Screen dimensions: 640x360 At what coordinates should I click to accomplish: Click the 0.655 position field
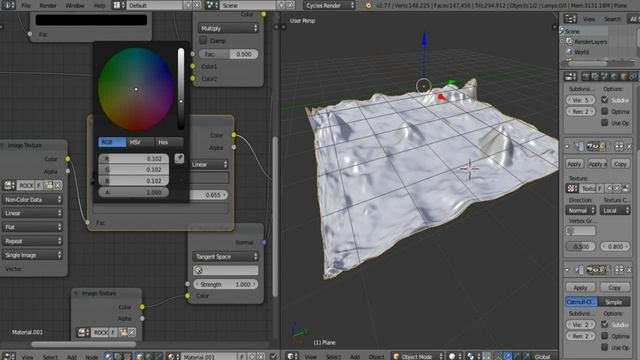(209, 195)
